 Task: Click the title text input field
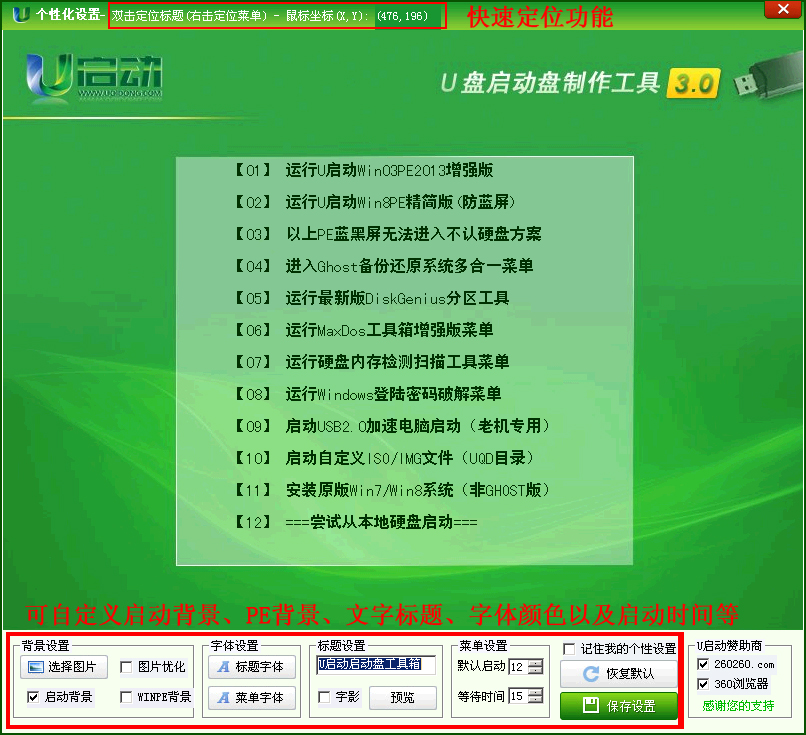click(x=376, y=665)
